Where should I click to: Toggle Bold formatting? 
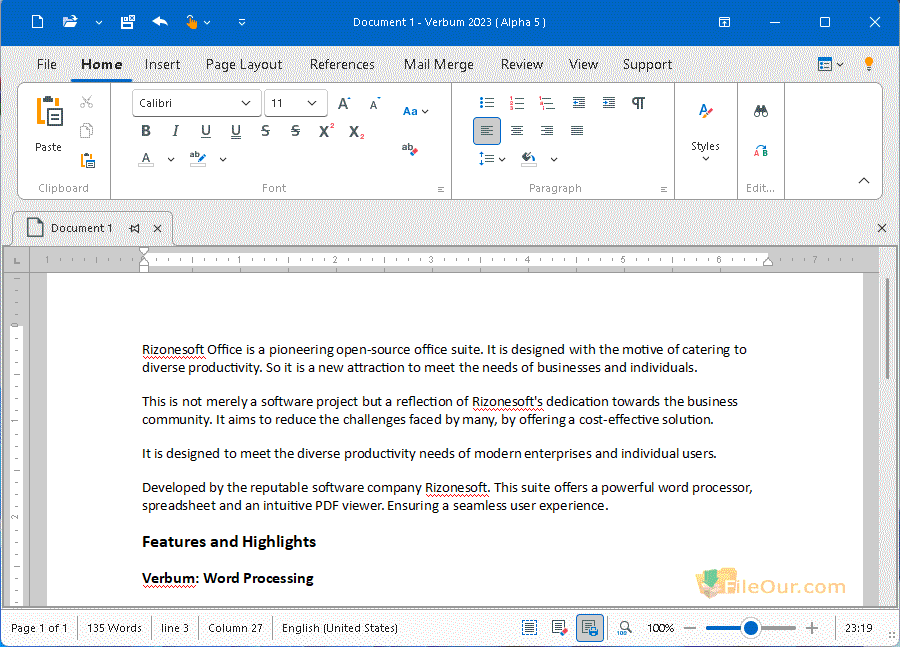point(146,131)
